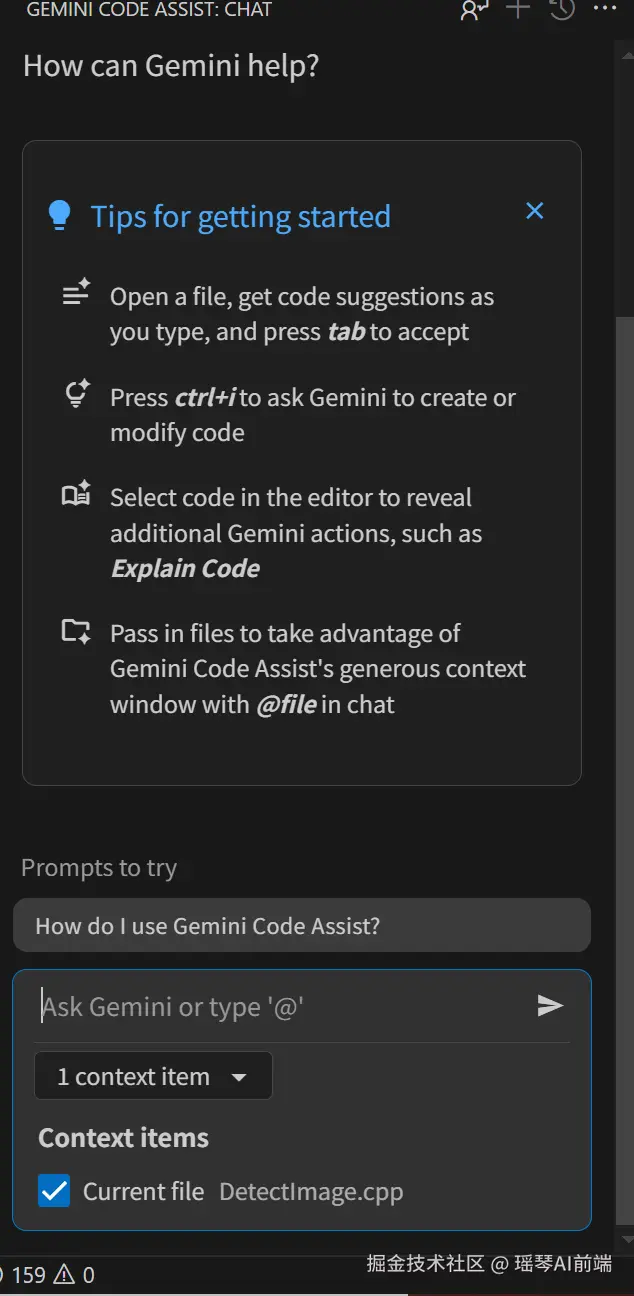This screenshot has width=634, height=1296.
Task: Open the more actions ellipsis menu
Action: tap(605, 9)
